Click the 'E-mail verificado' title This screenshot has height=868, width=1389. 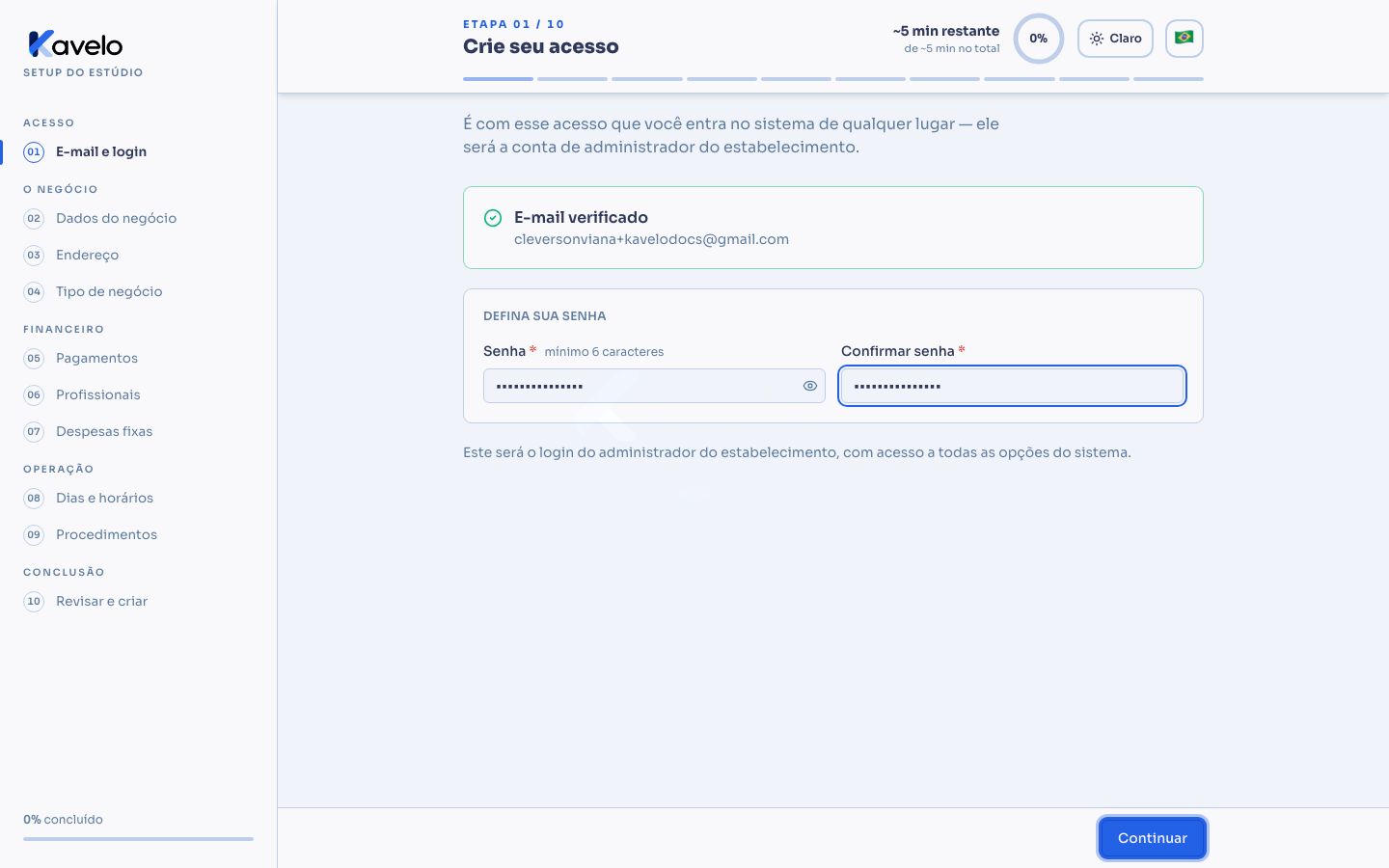click(x=581, y=217)
